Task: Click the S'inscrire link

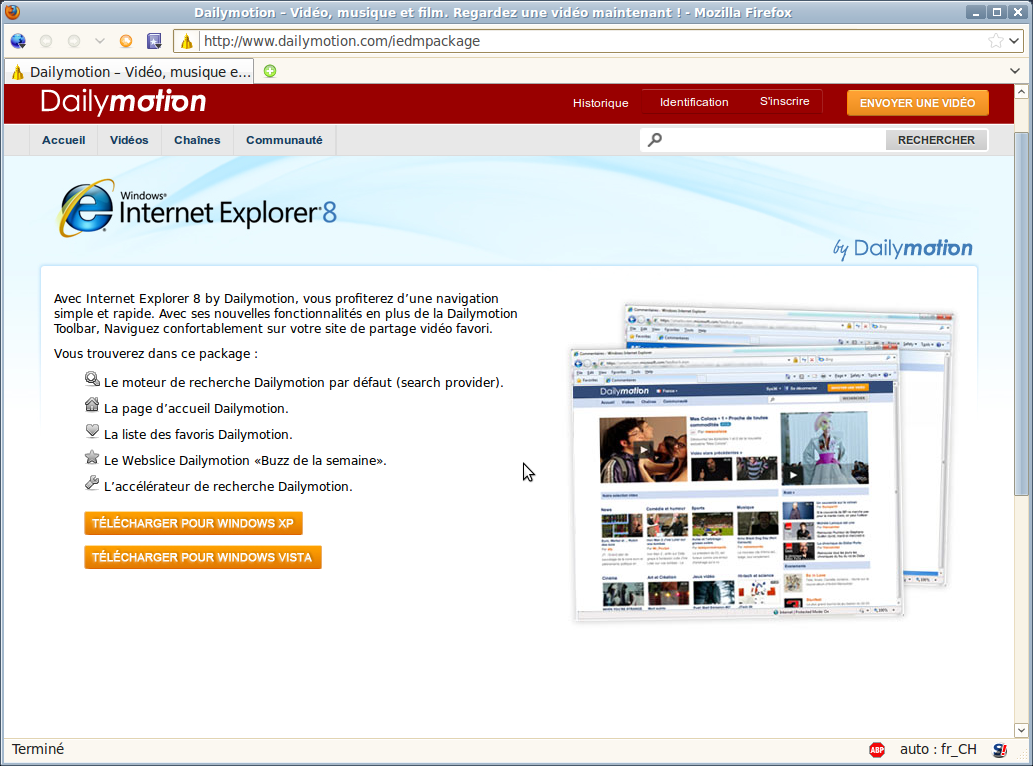Action: pyautogui.click(x=785, y=101)
